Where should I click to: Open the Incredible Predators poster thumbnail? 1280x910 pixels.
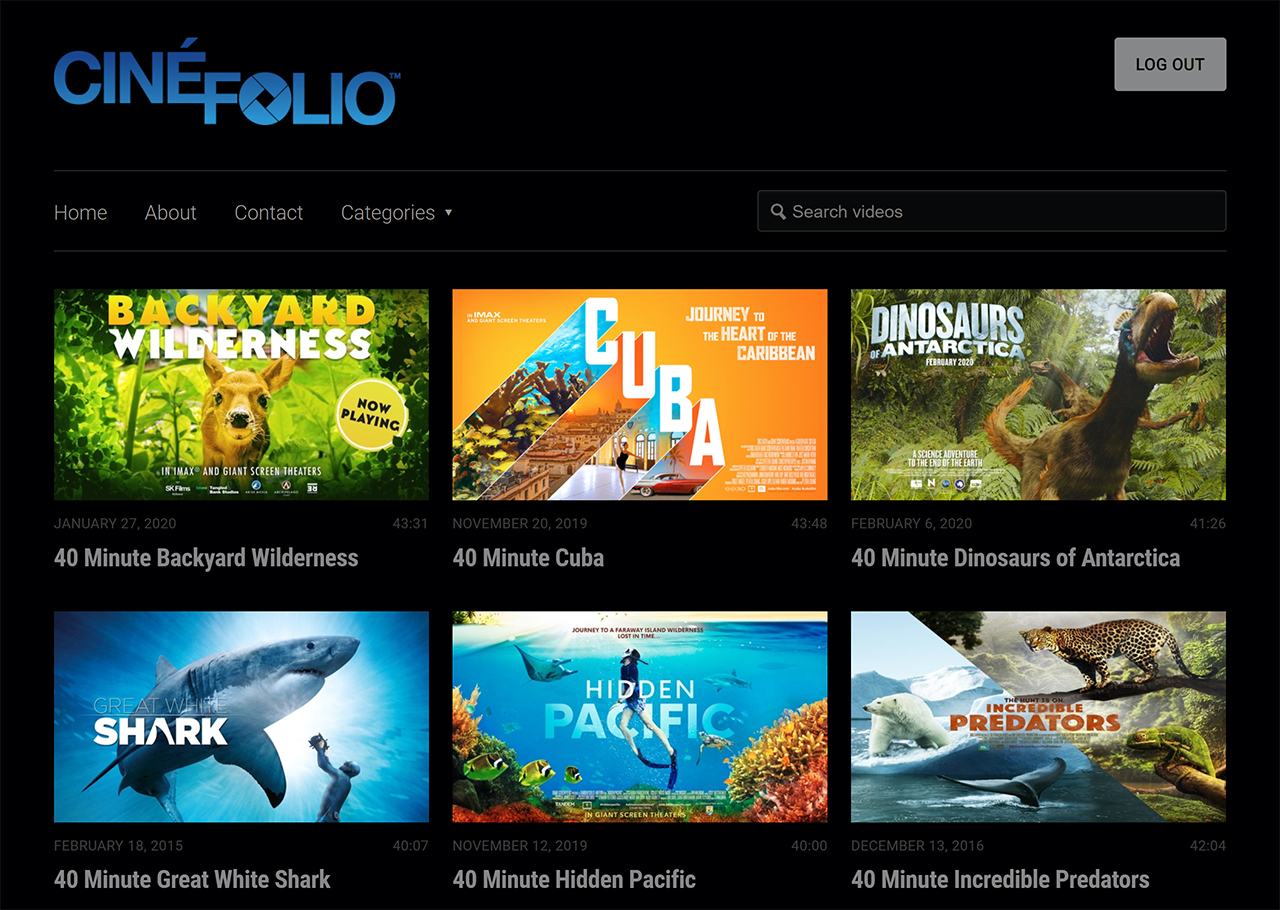pos(1038,717)
